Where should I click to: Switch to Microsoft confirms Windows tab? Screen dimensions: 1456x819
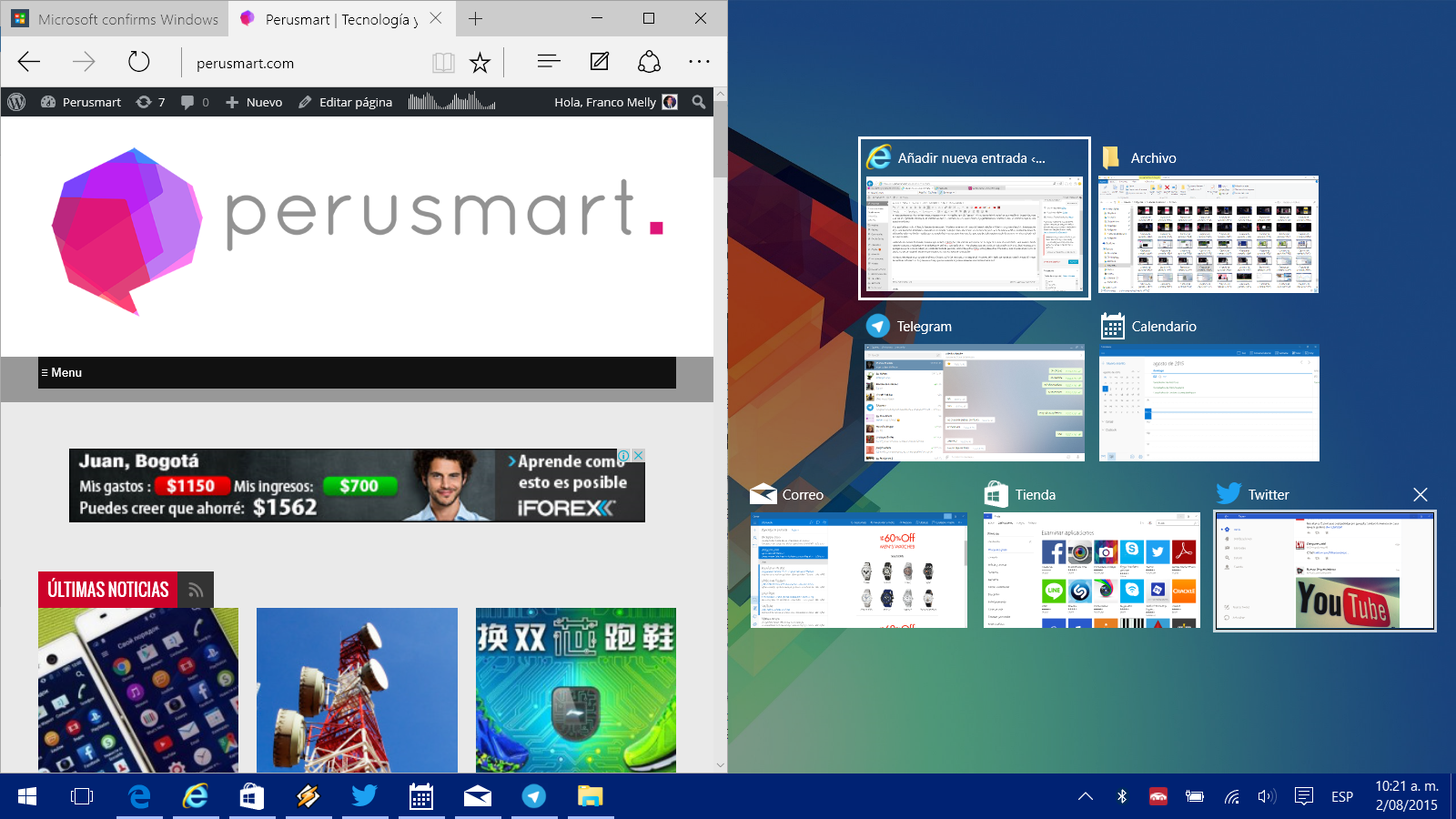click(115, 19)
